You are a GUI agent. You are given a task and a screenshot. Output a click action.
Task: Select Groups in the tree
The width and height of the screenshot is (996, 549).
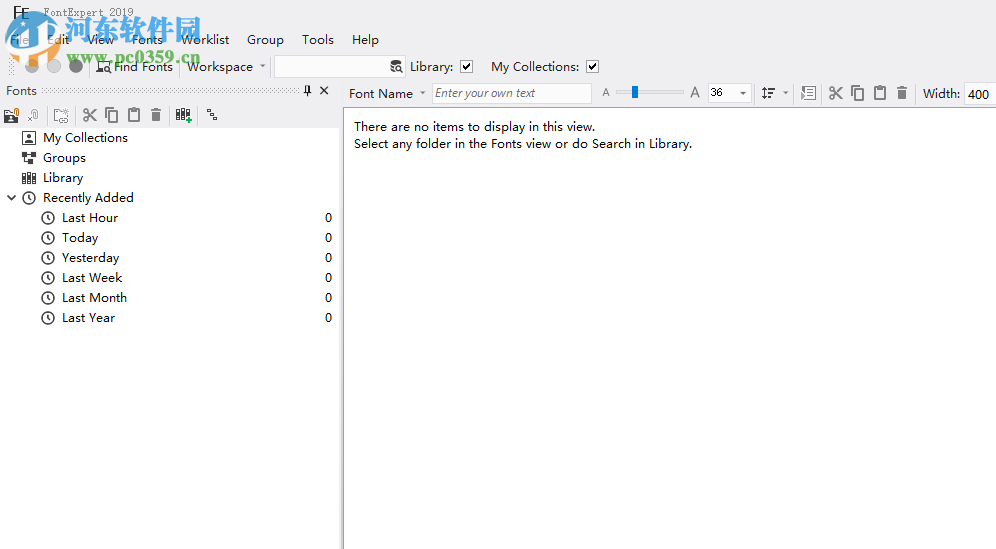point(64,158)
